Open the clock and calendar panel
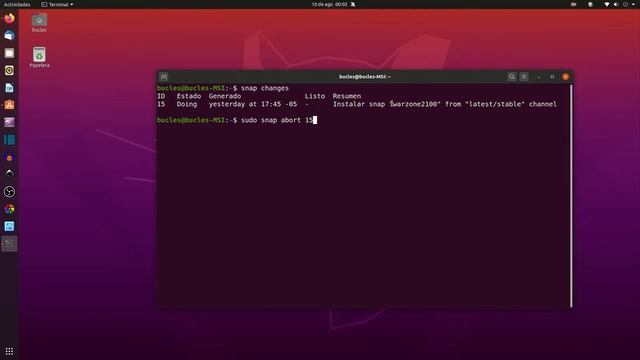Viewport: 640px width, 360px height. tap(329, 4)
